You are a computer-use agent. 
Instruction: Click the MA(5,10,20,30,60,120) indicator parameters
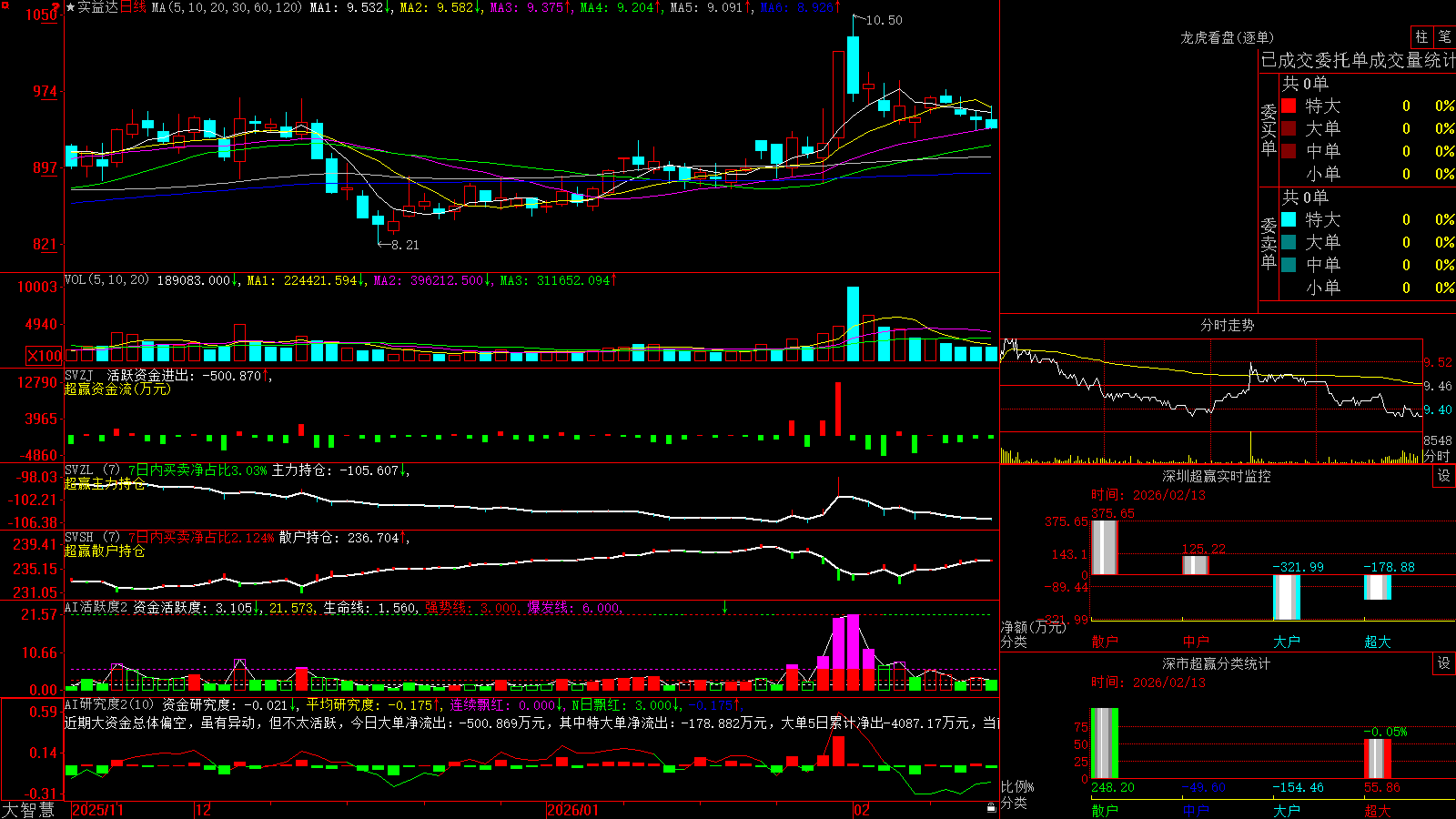tap(227, 7)
